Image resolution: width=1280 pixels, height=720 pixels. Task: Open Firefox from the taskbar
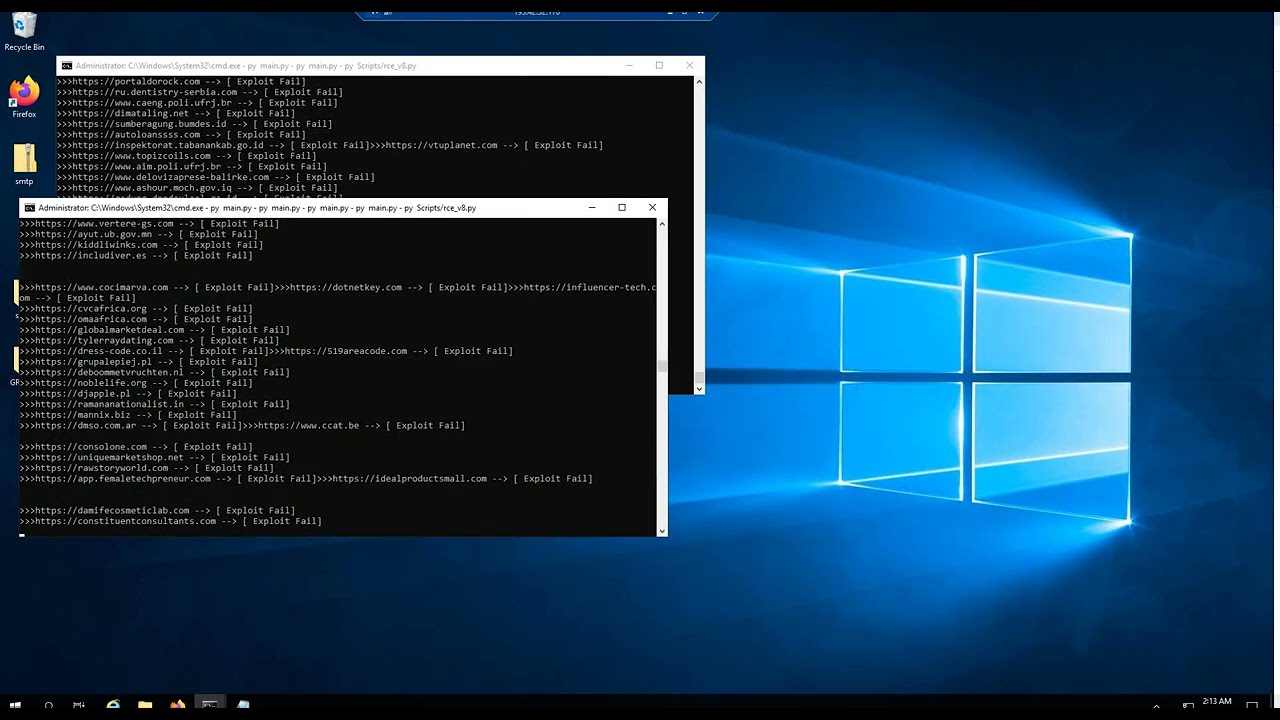point(177,705)
